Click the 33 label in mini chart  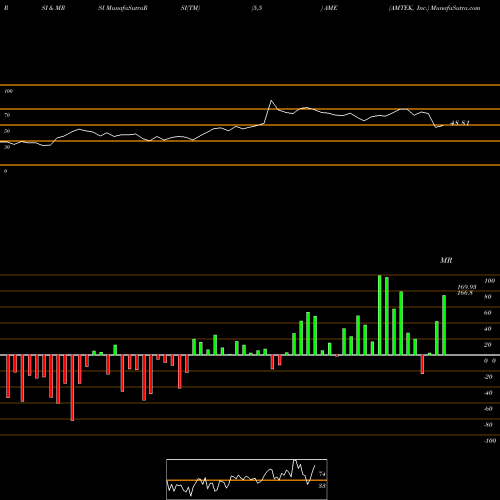(322, 486)
